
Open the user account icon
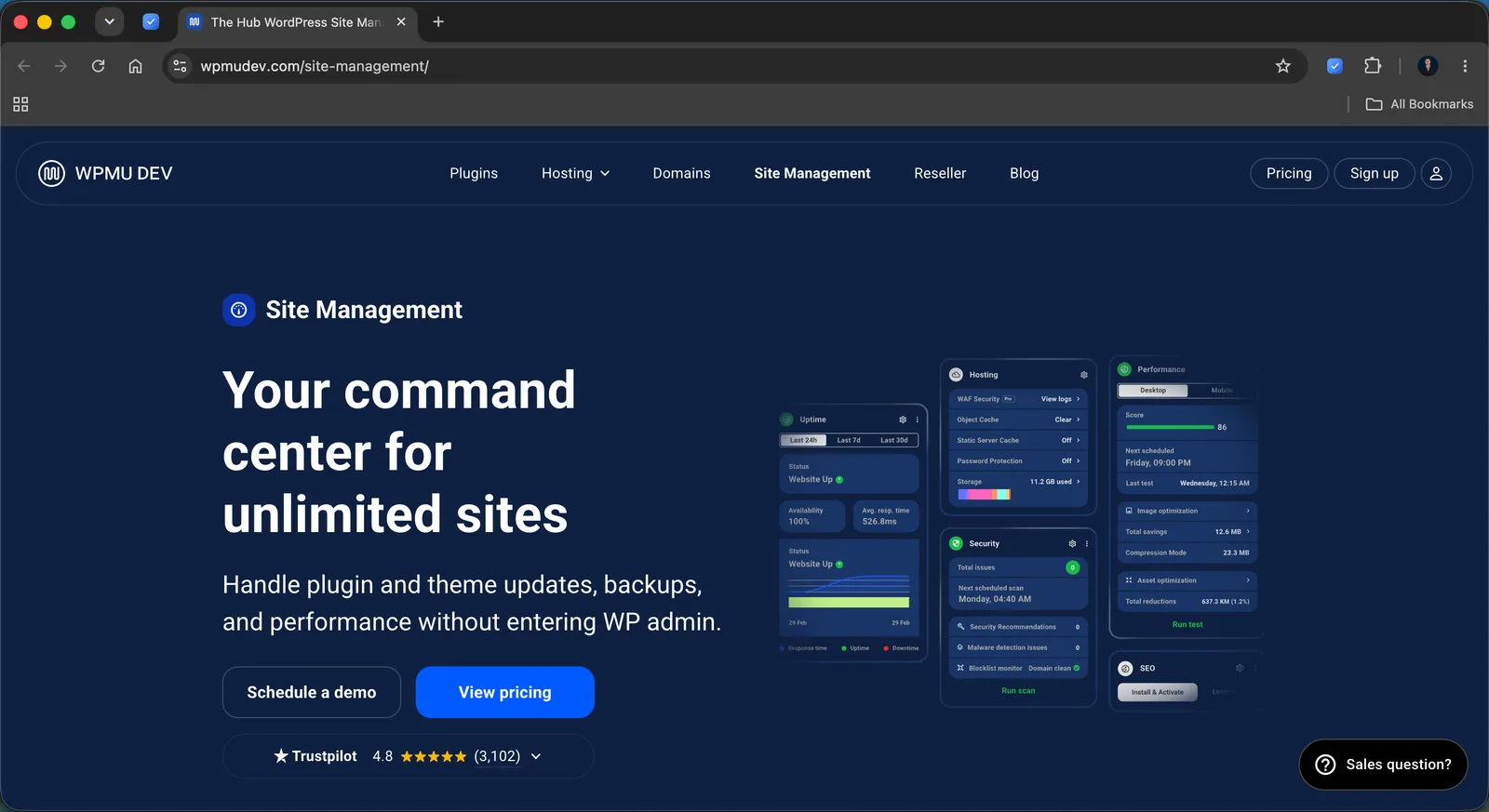1436,173
